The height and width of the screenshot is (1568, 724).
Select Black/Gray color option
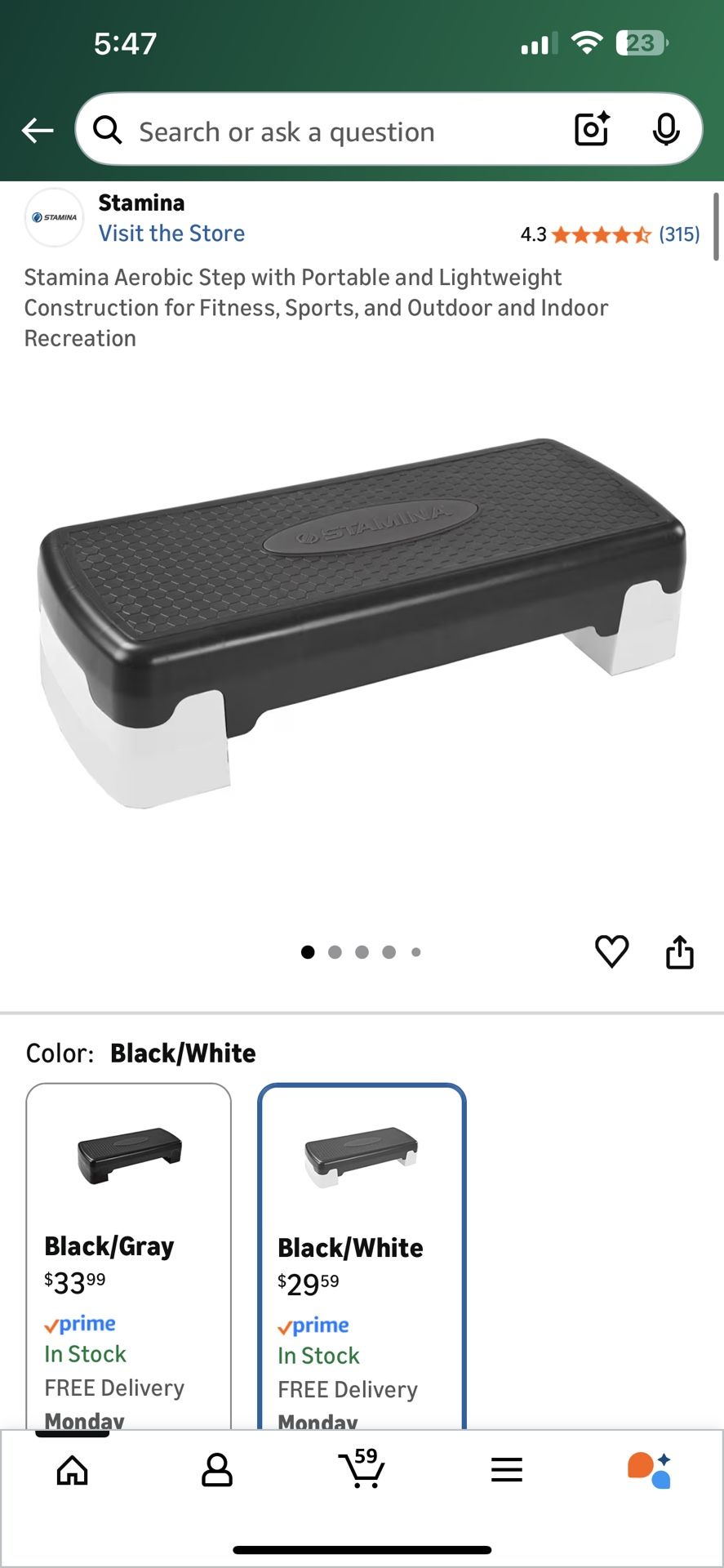pos(129,1256)
